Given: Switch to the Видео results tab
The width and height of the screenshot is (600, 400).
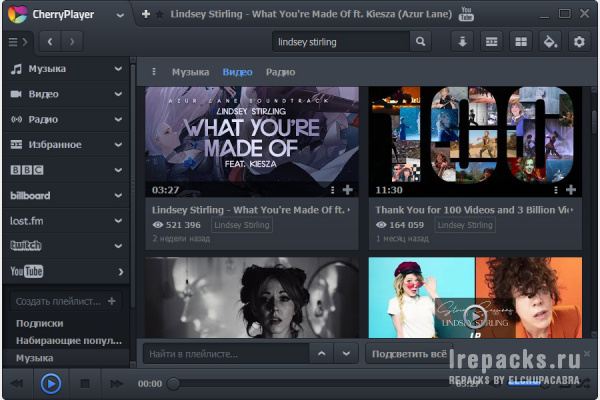Looking at the screenshot, I should [x=237, y=72].
